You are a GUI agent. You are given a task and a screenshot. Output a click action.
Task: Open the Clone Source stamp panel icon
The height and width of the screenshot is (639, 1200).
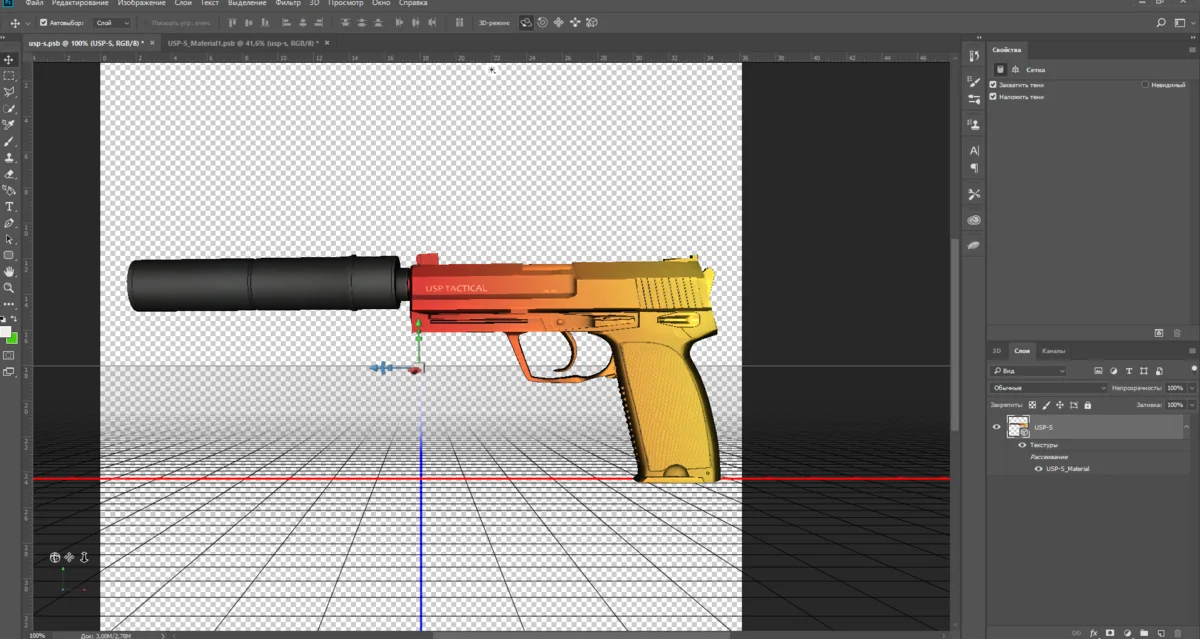[975, 124]
